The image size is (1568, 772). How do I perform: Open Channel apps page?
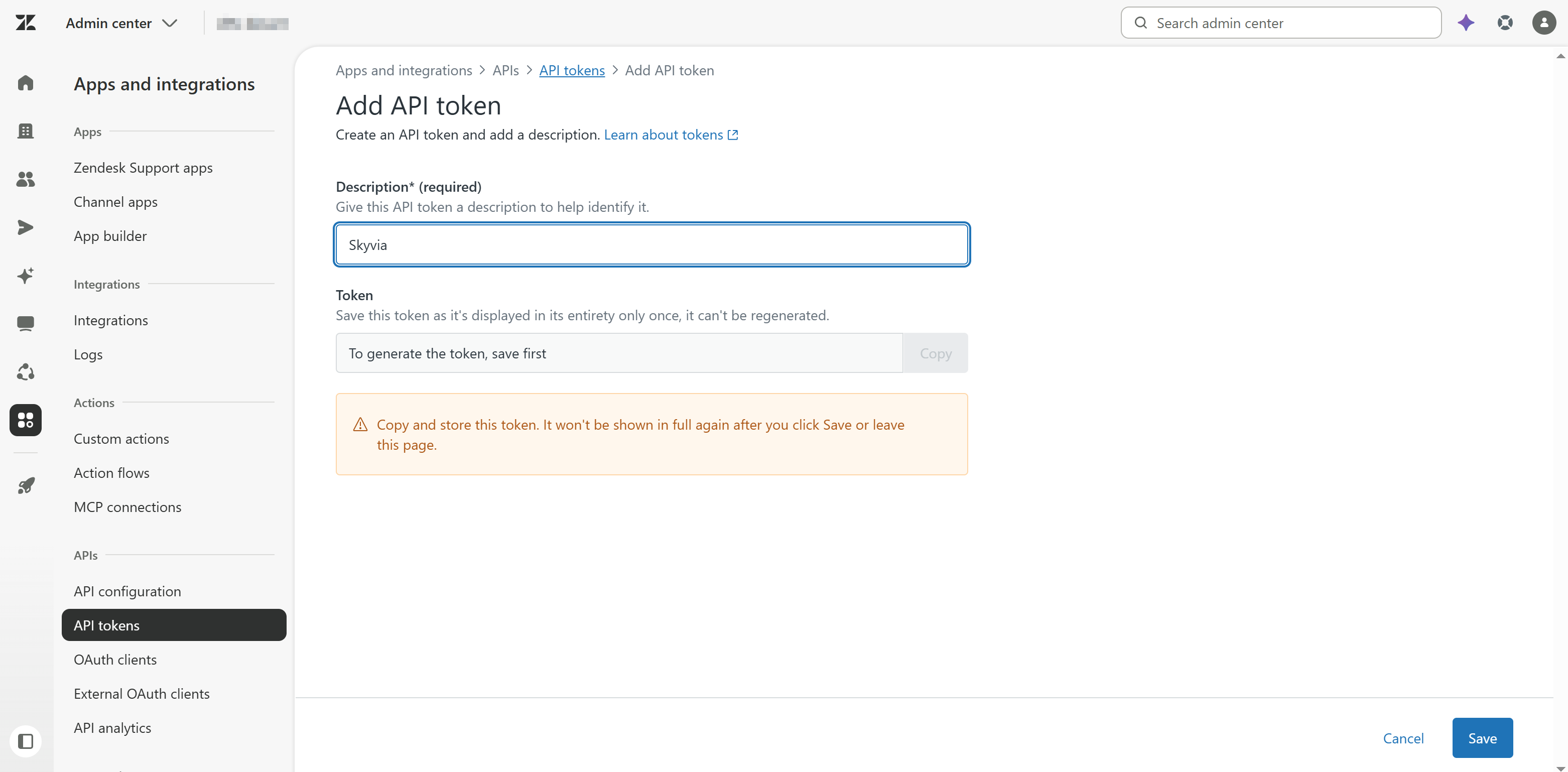[x=115, y=201]
